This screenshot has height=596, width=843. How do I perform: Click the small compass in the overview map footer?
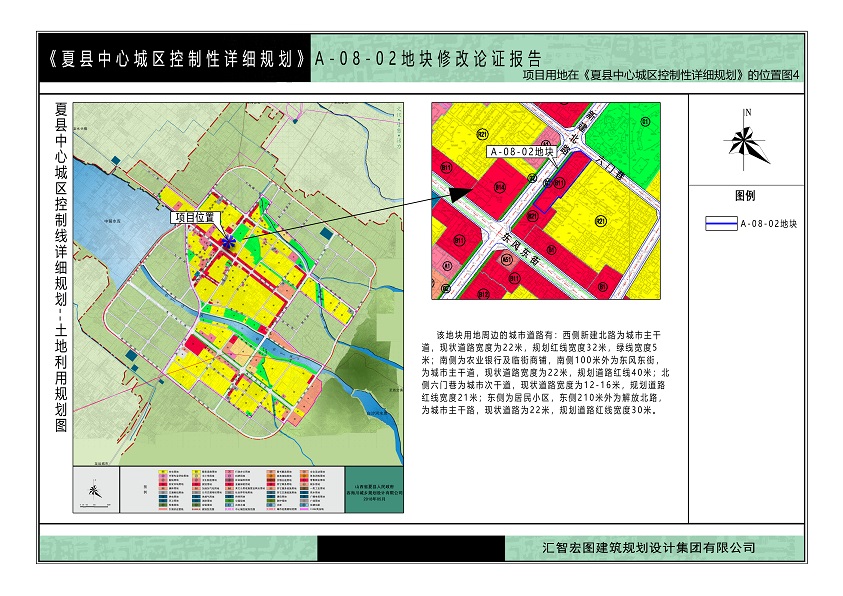click(x=95, y=490)
